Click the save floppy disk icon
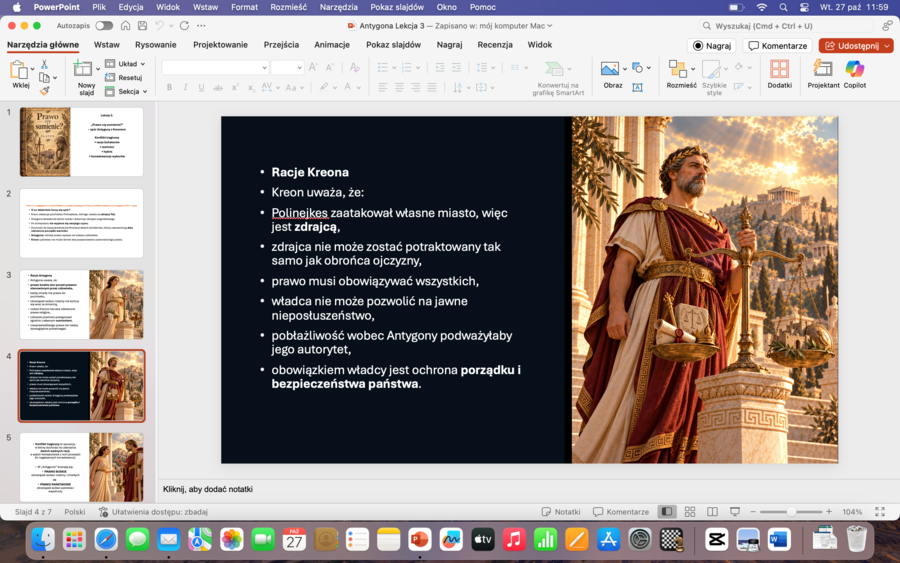Image resolution: width=900 pixels, height=563 pixels. coord(142,26)
